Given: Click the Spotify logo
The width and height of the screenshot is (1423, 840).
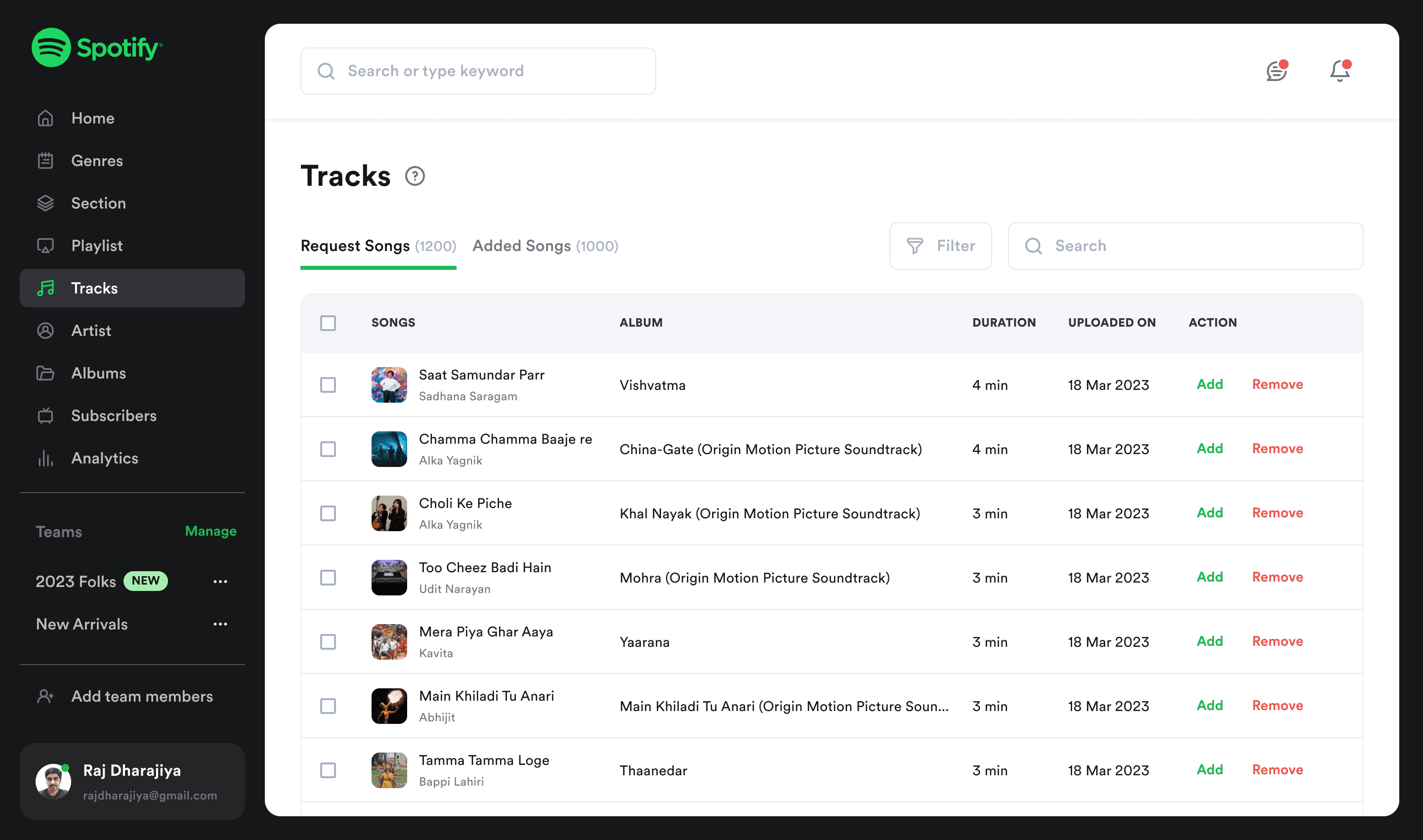Looking at the screenshot, I should (x=97, y=47).
